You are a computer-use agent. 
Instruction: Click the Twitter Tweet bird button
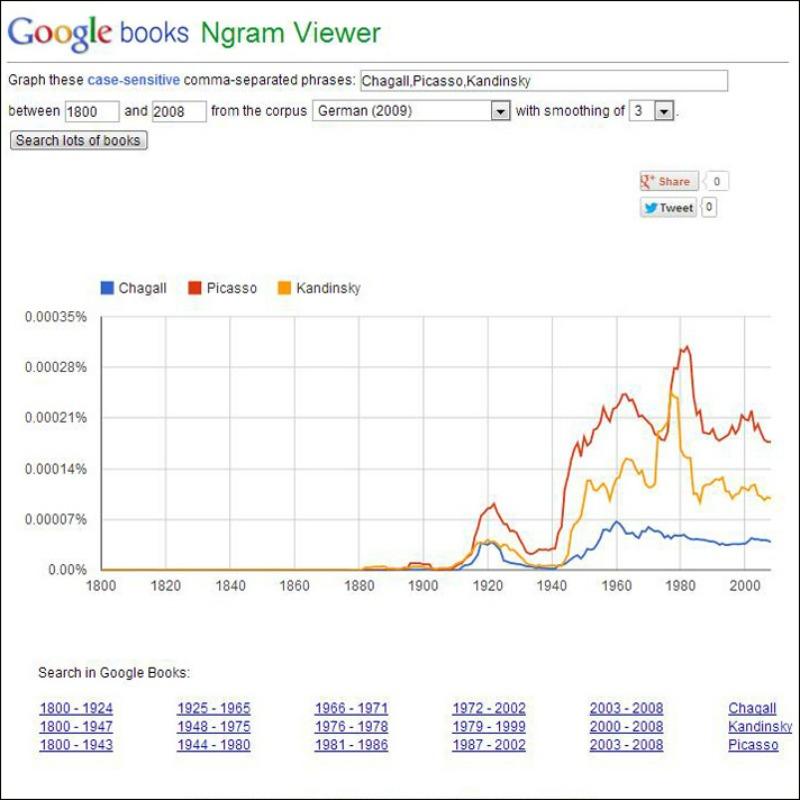click(x=668, y=208)
